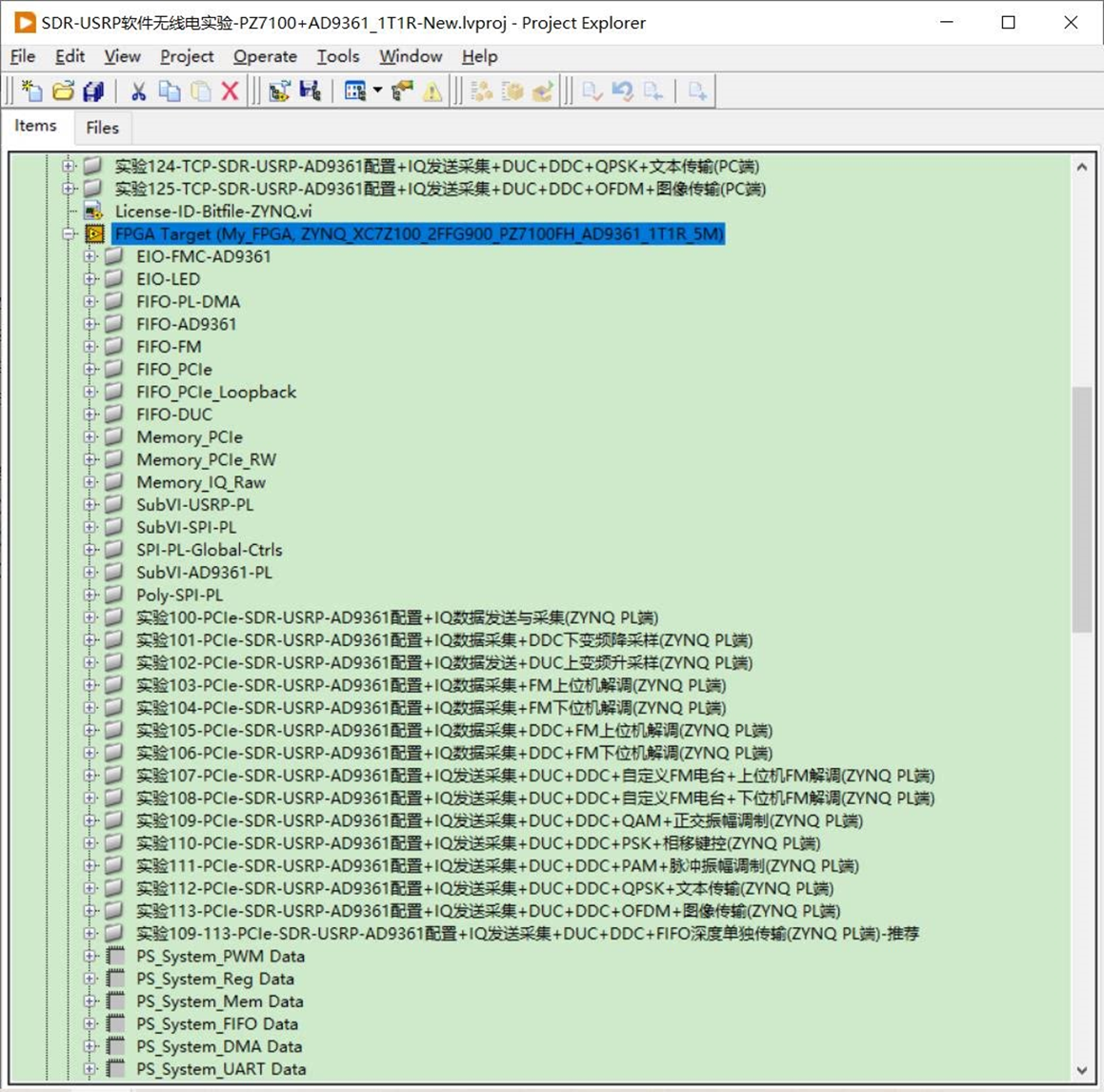Click the Undo Checkout arrow icon
Screen dimensions: 1104x1092
coord(622,91)
